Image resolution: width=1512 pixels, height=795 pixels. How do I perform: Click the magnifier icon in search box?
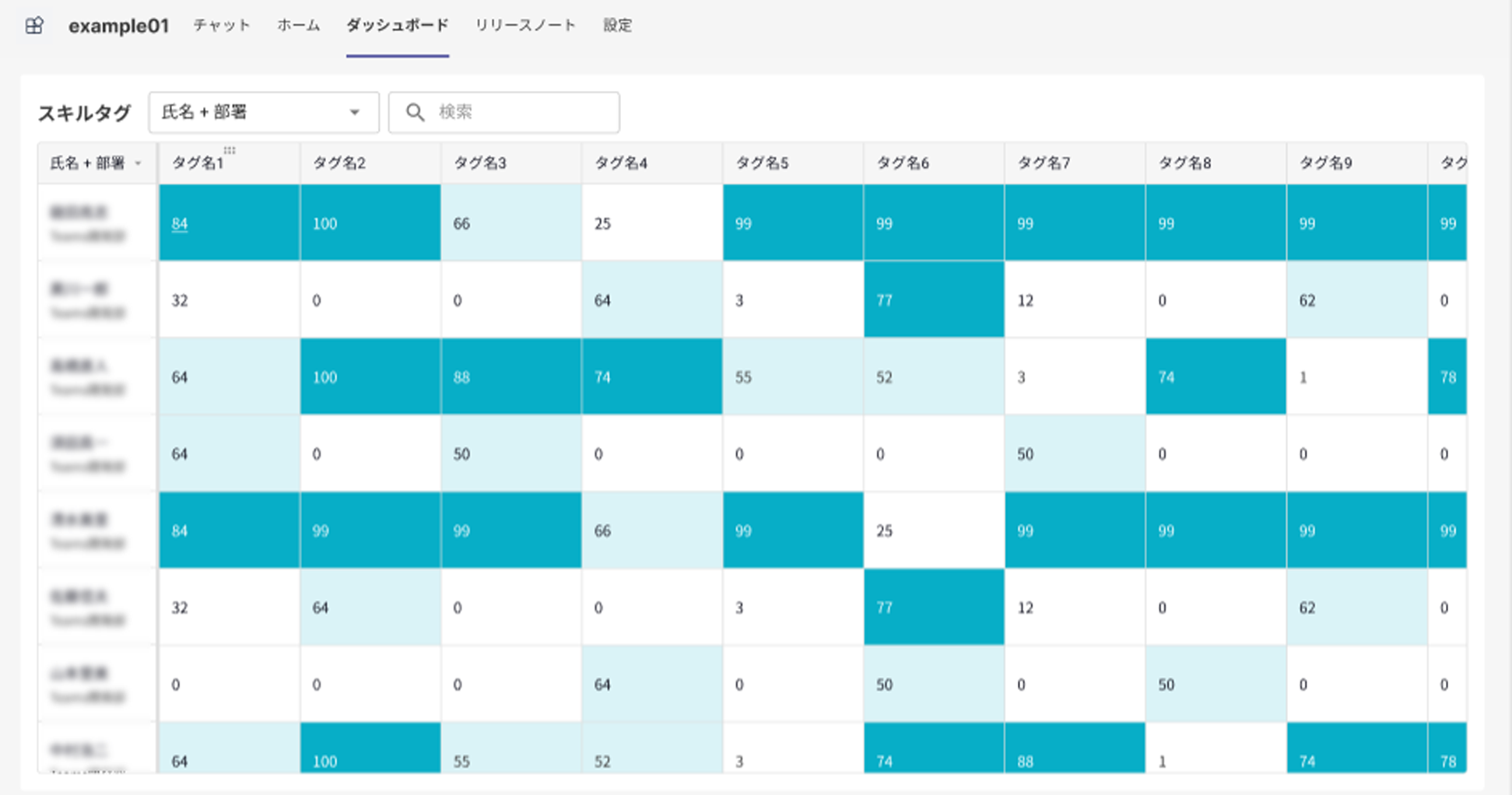tap(416, 112)
